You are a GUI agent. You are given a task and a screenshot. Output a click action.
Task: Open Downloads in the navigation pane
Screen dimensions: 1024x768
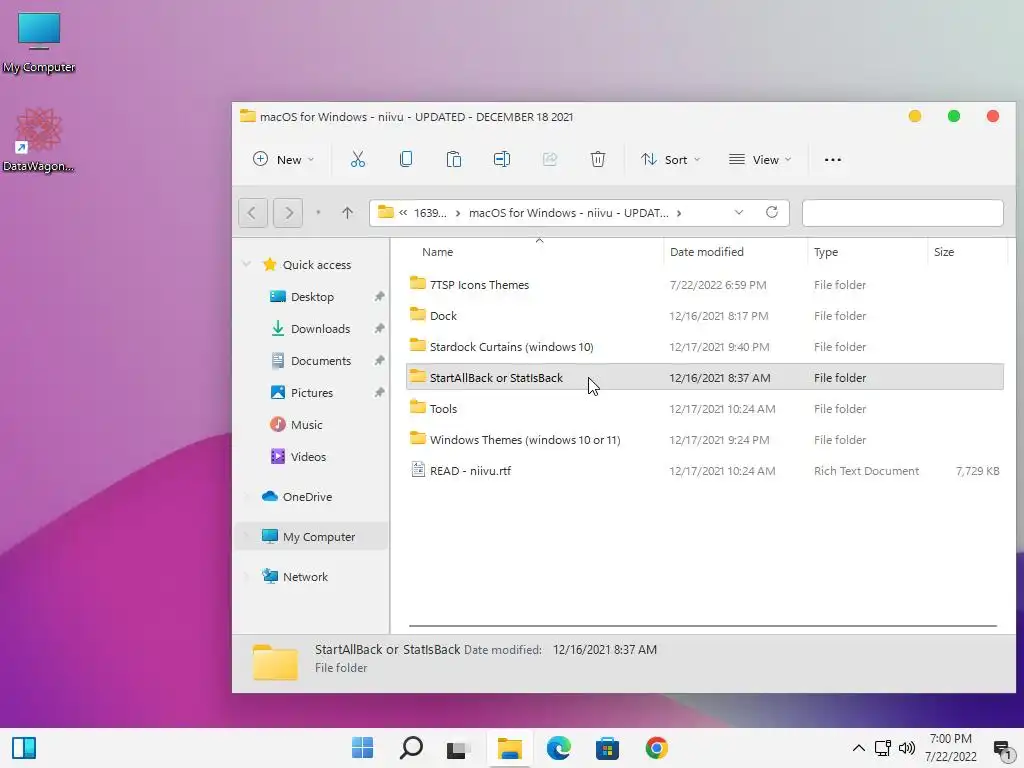pos(320,328)
